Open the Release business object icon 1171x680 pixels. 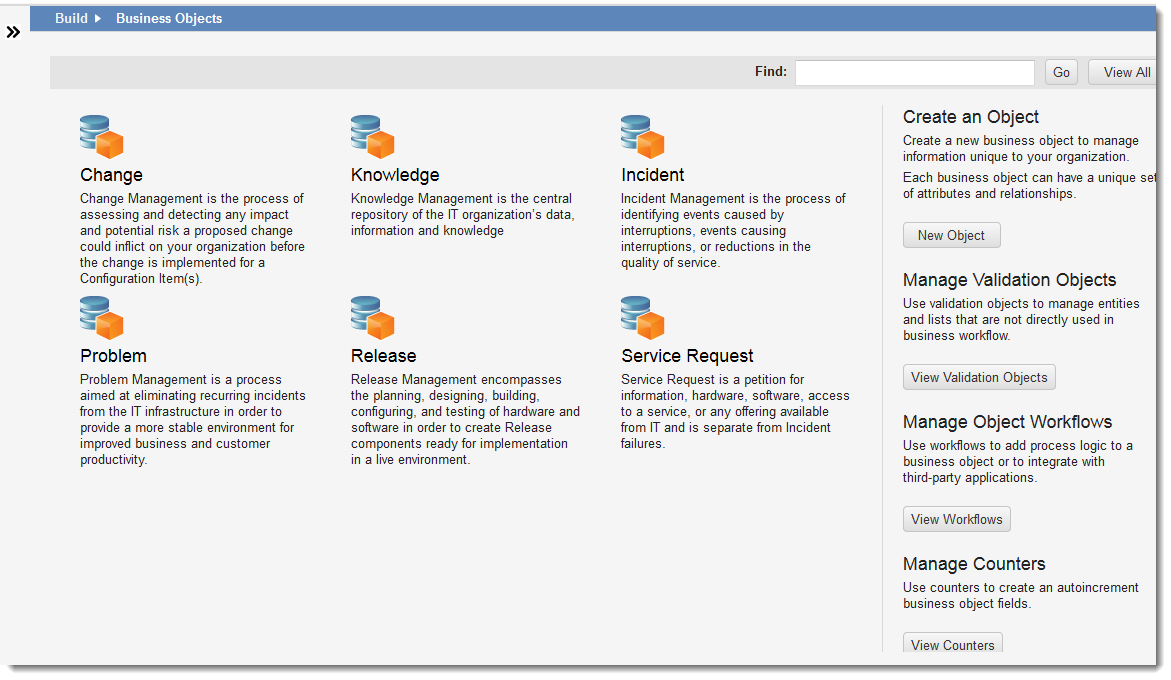coord(372,316)
